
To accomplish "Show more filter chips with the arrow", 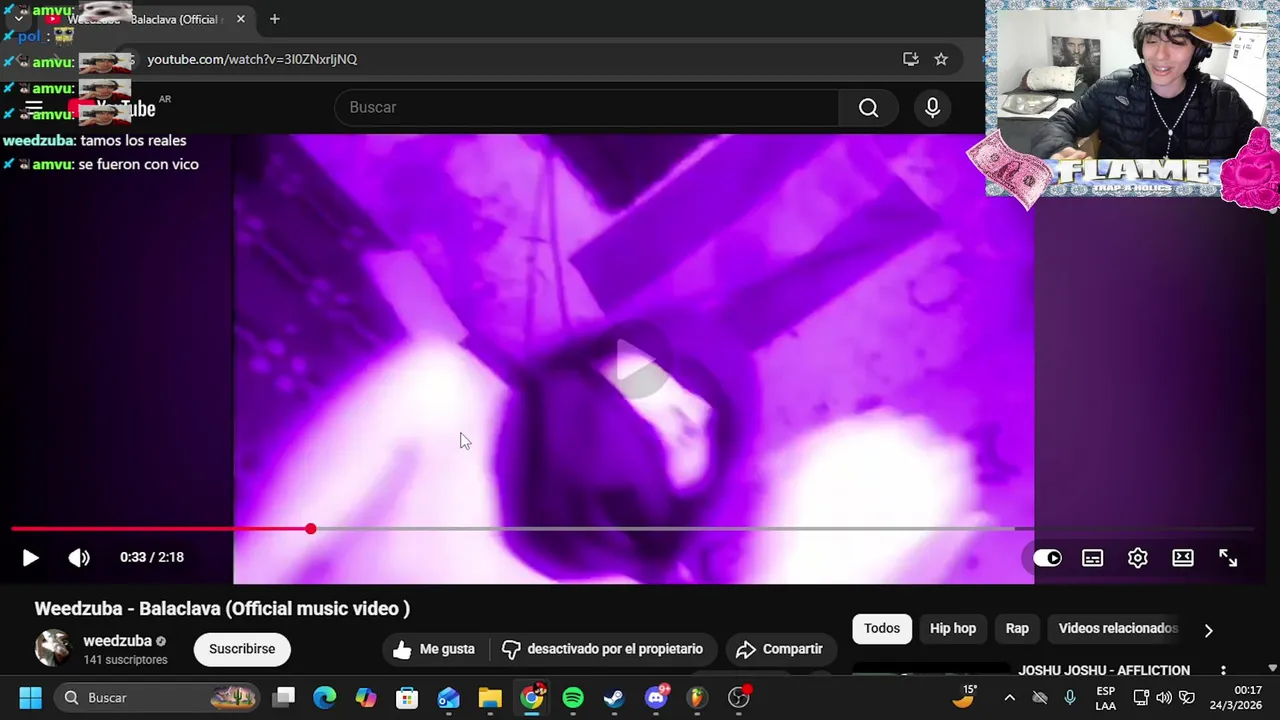I will pyautogui.click(x=1208, y=630).
